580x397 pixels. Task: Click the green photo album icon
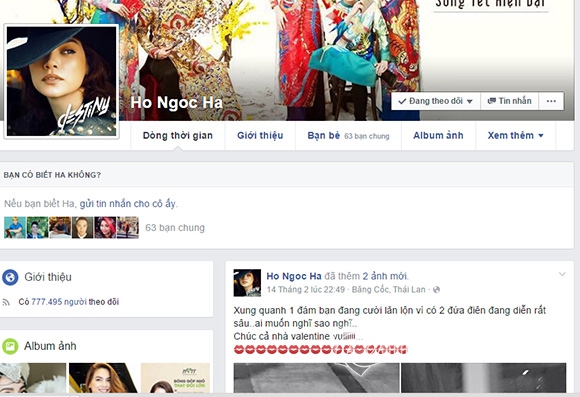pyautogui.click(x=10, y=346)
